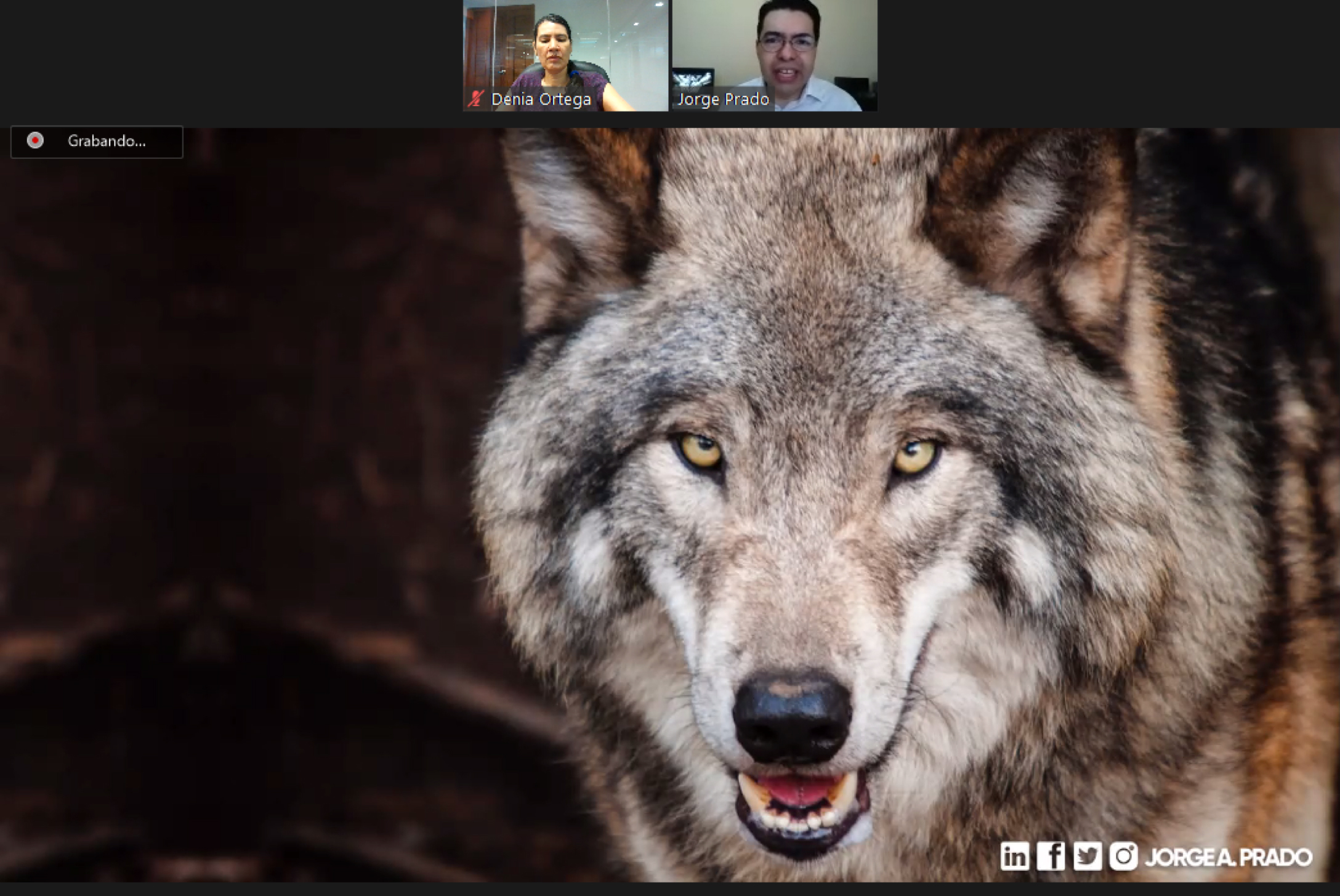Click the red recording indicator dot
Viewport: 1340px width, 896px height.
click(36, 141)
